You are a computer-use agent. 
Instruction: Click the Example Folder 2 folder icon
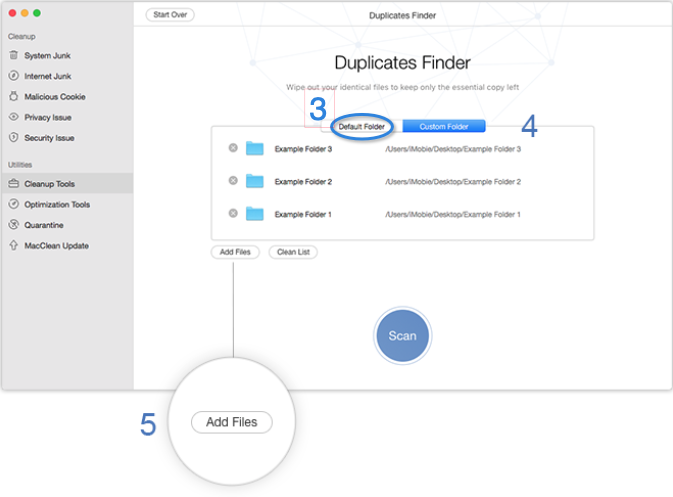pos(255,181)
